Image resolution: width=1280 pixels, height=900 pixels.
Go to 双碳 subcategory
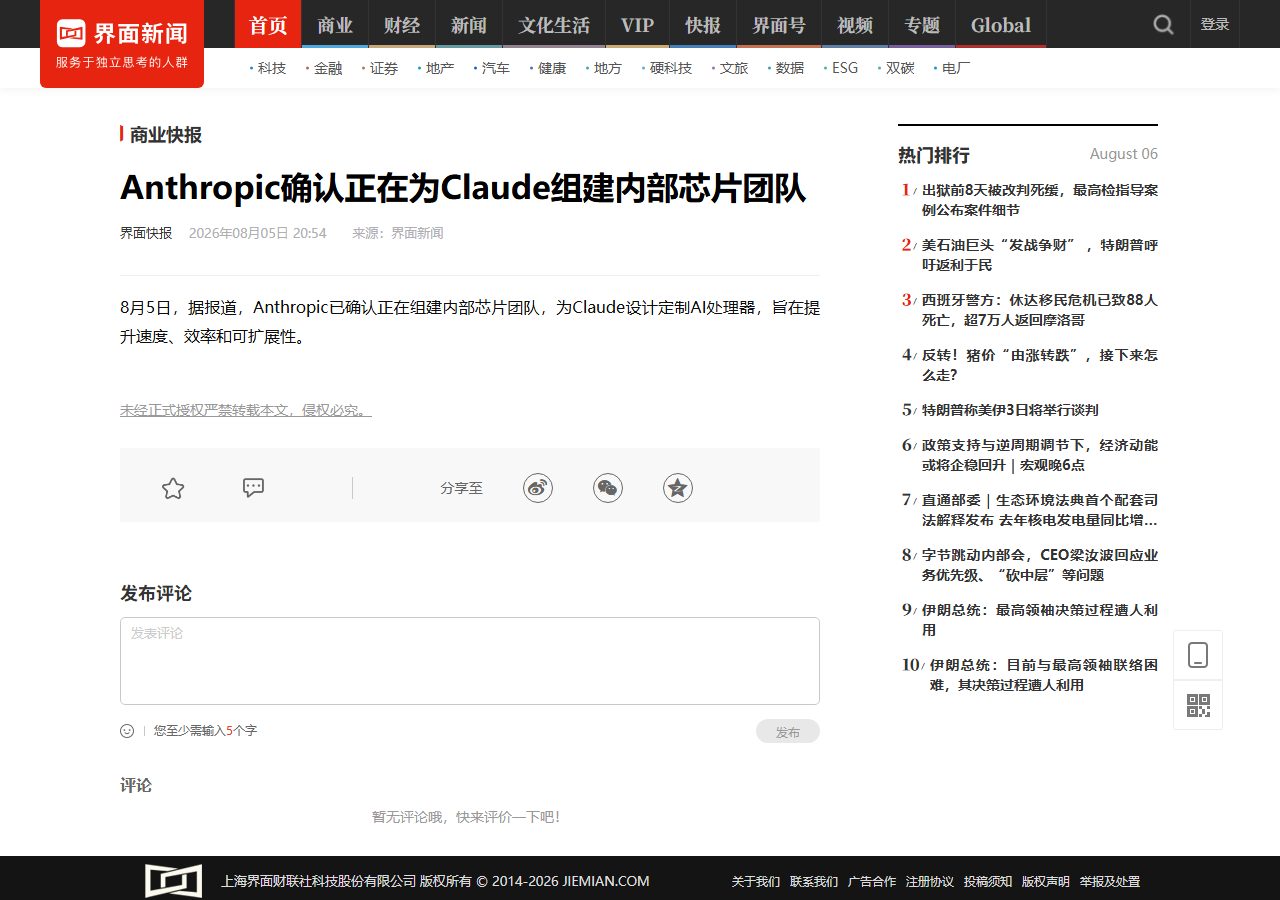pyautogui.click(x=900, y=68)
